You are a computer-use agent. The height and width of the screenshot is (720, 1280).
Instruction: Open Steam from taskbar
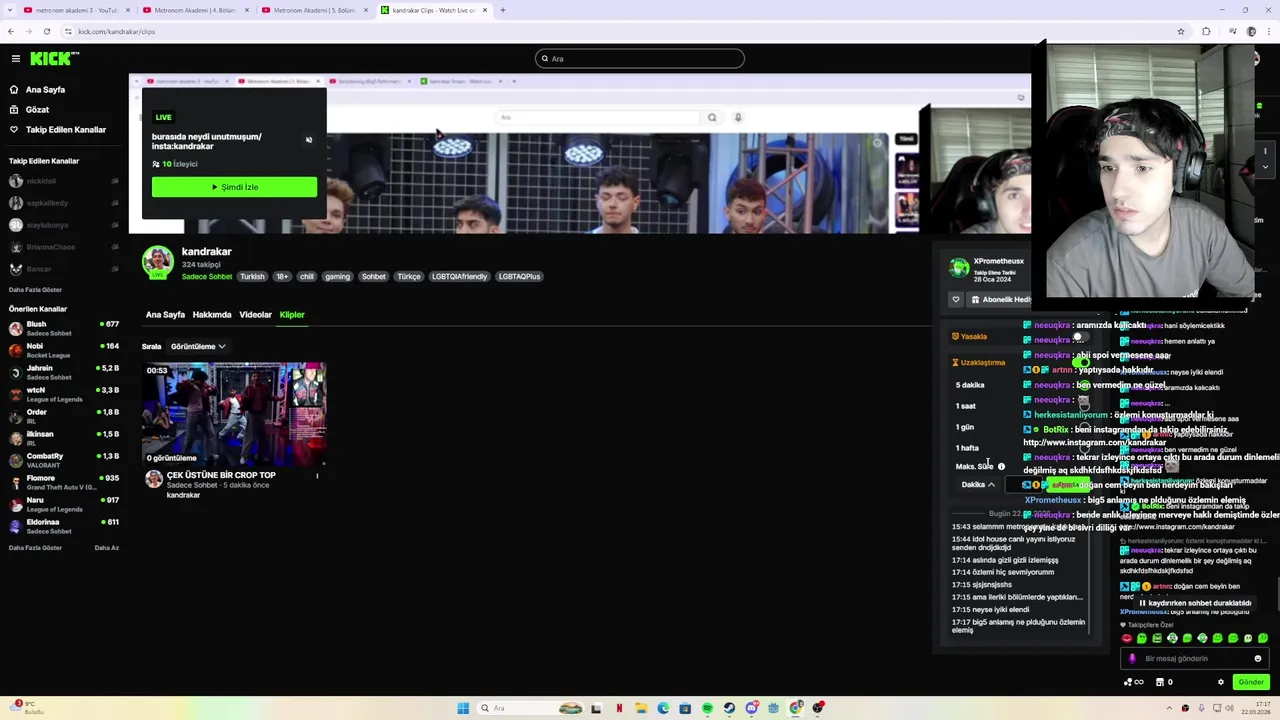(x=729, y=708)
